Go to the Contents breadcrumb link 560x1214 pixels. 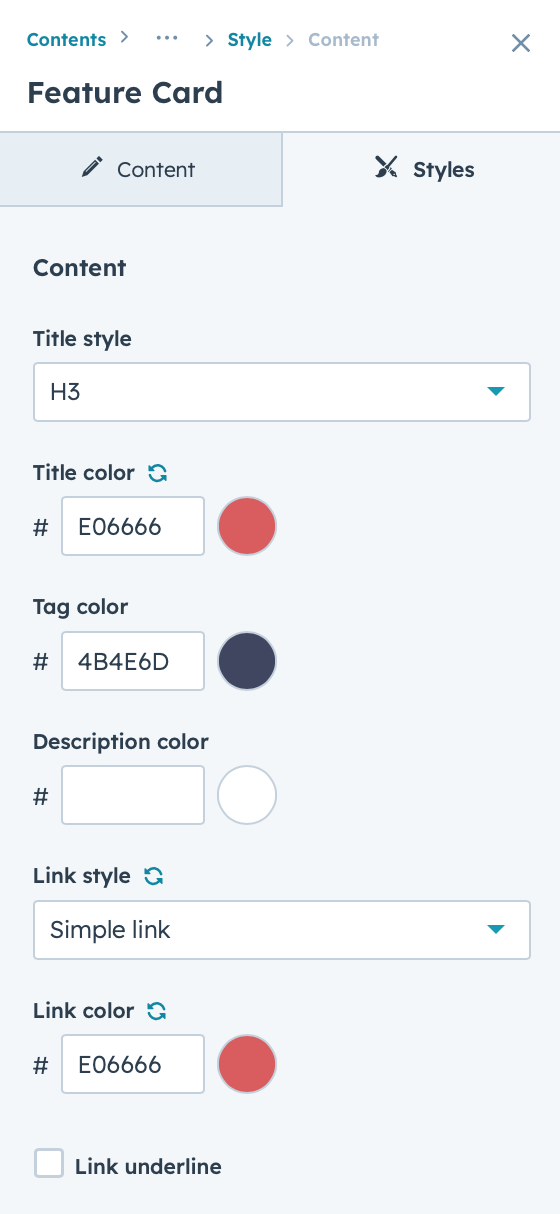pos(66,40)
